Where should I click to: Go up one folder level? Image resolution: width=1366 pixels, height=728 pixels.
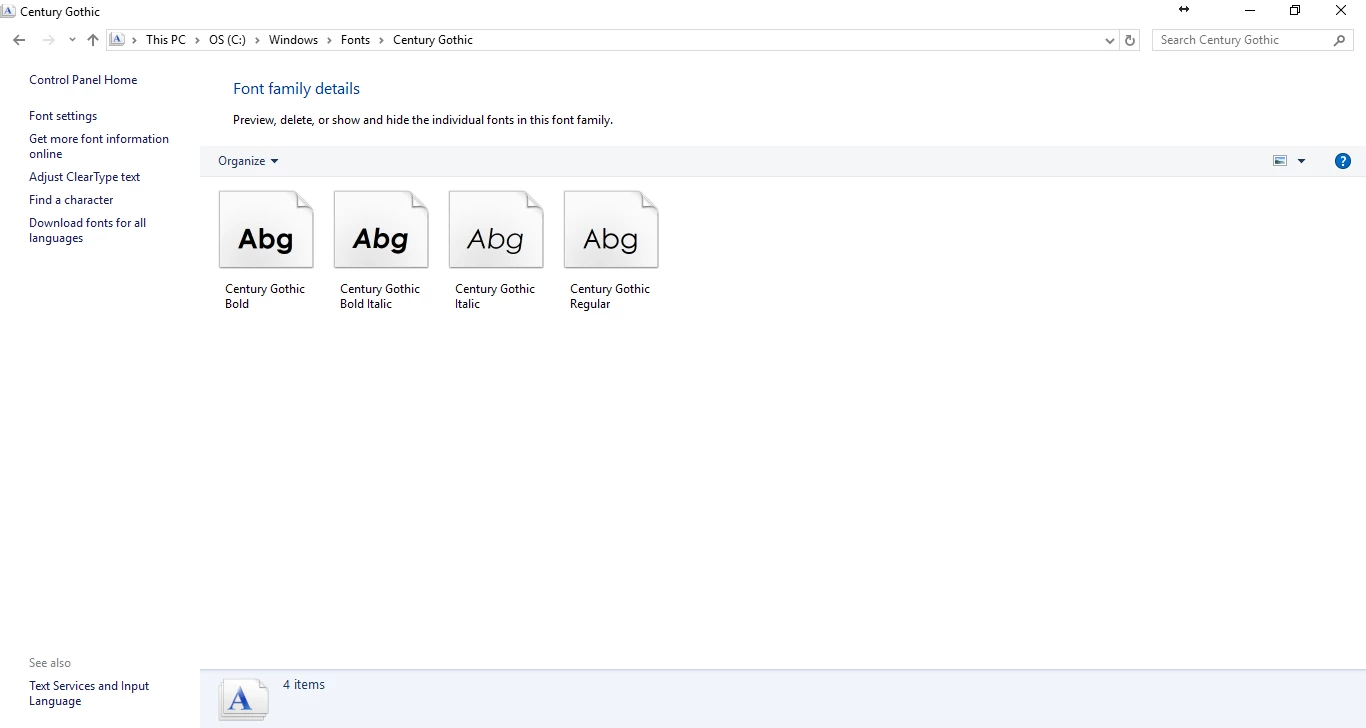point(93,40)
